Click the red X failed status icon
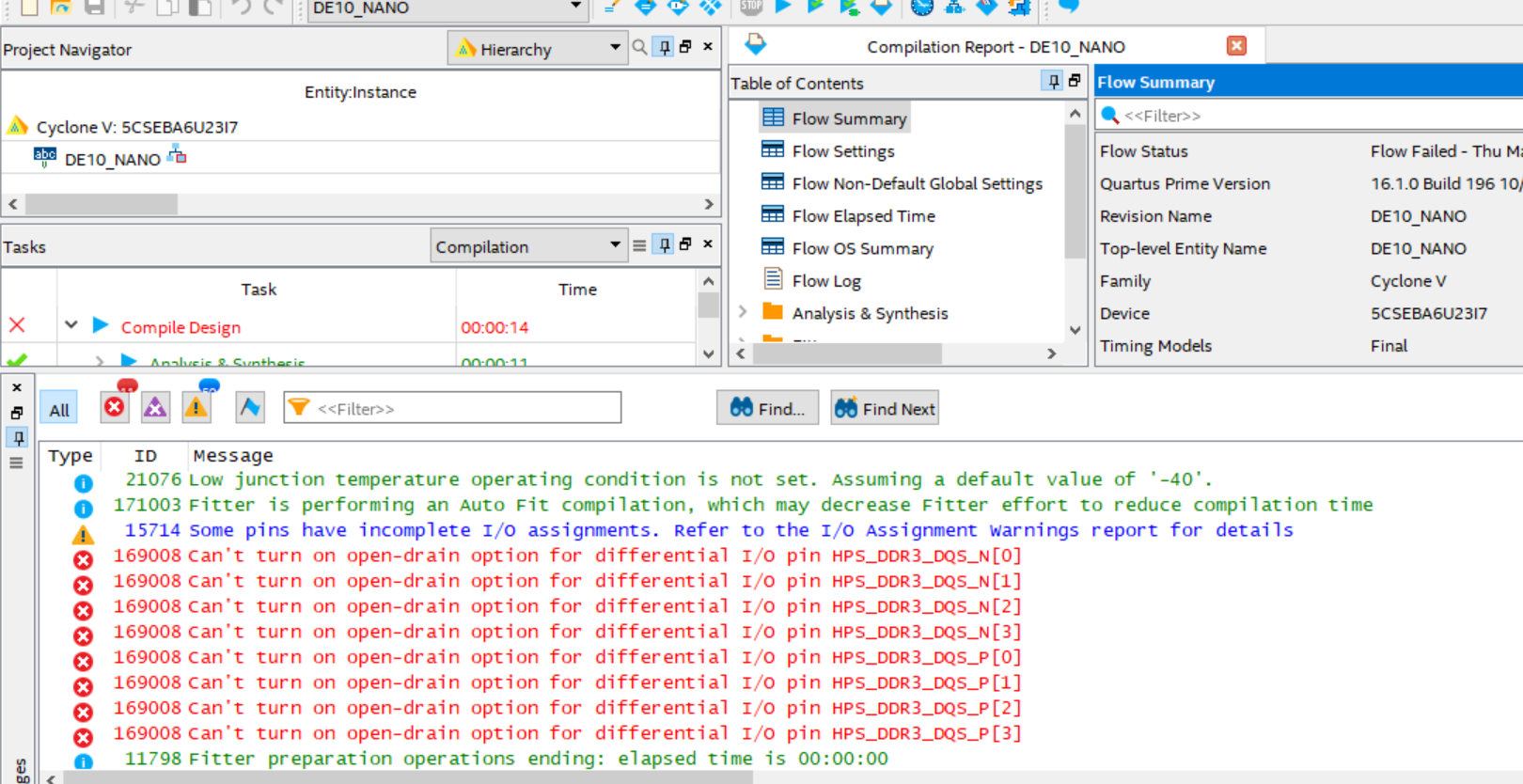This screenshot has height=784, width=1523. coord(17,325)
